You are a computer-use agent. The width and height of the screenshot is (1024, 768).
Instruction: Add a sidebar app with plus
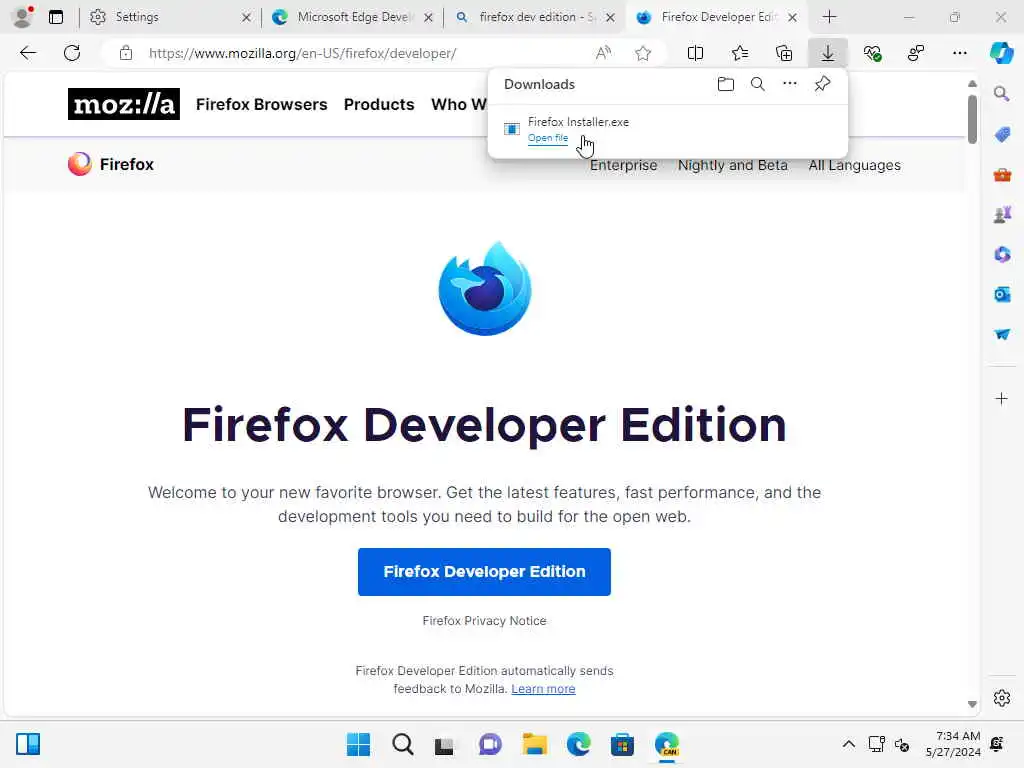coord(1002,398)
